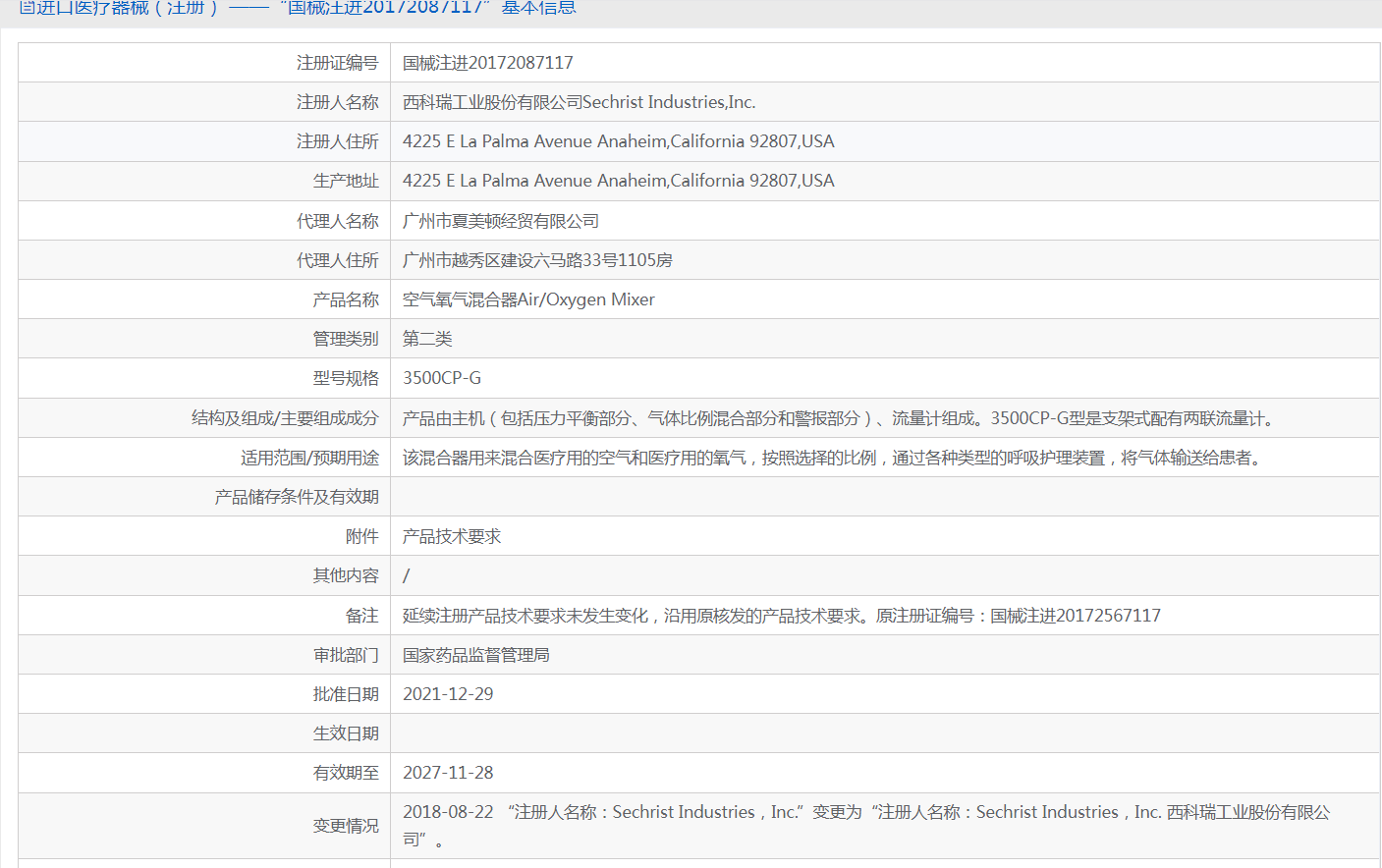Image resolution: width=1382 pixels, height=868 pixels.
Task: Click the 备注 remark text
Action: (x=781, y=616)
